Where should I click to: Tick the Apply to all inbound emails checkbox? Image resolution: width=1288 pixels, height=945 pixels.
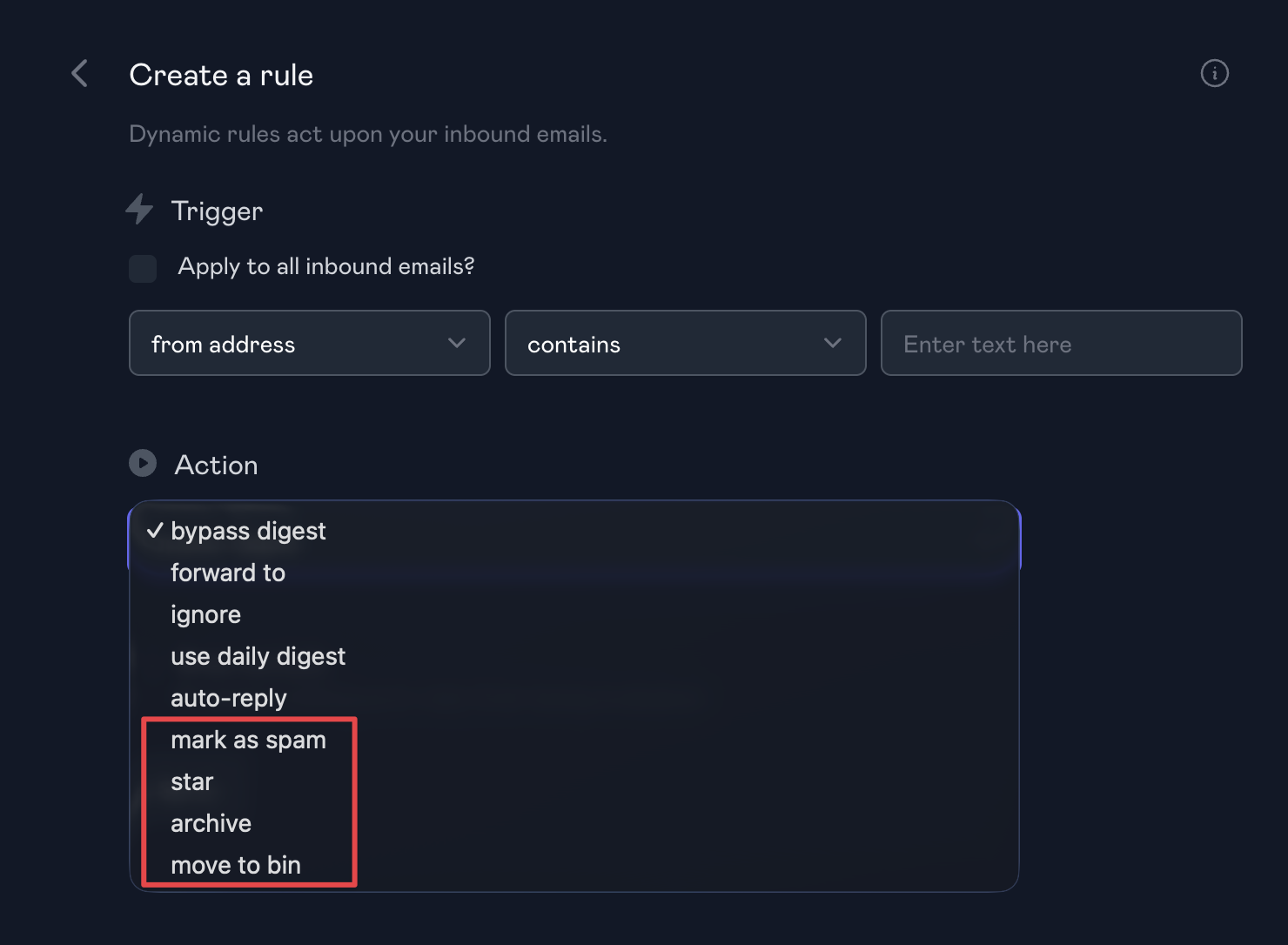coord(143,268)
